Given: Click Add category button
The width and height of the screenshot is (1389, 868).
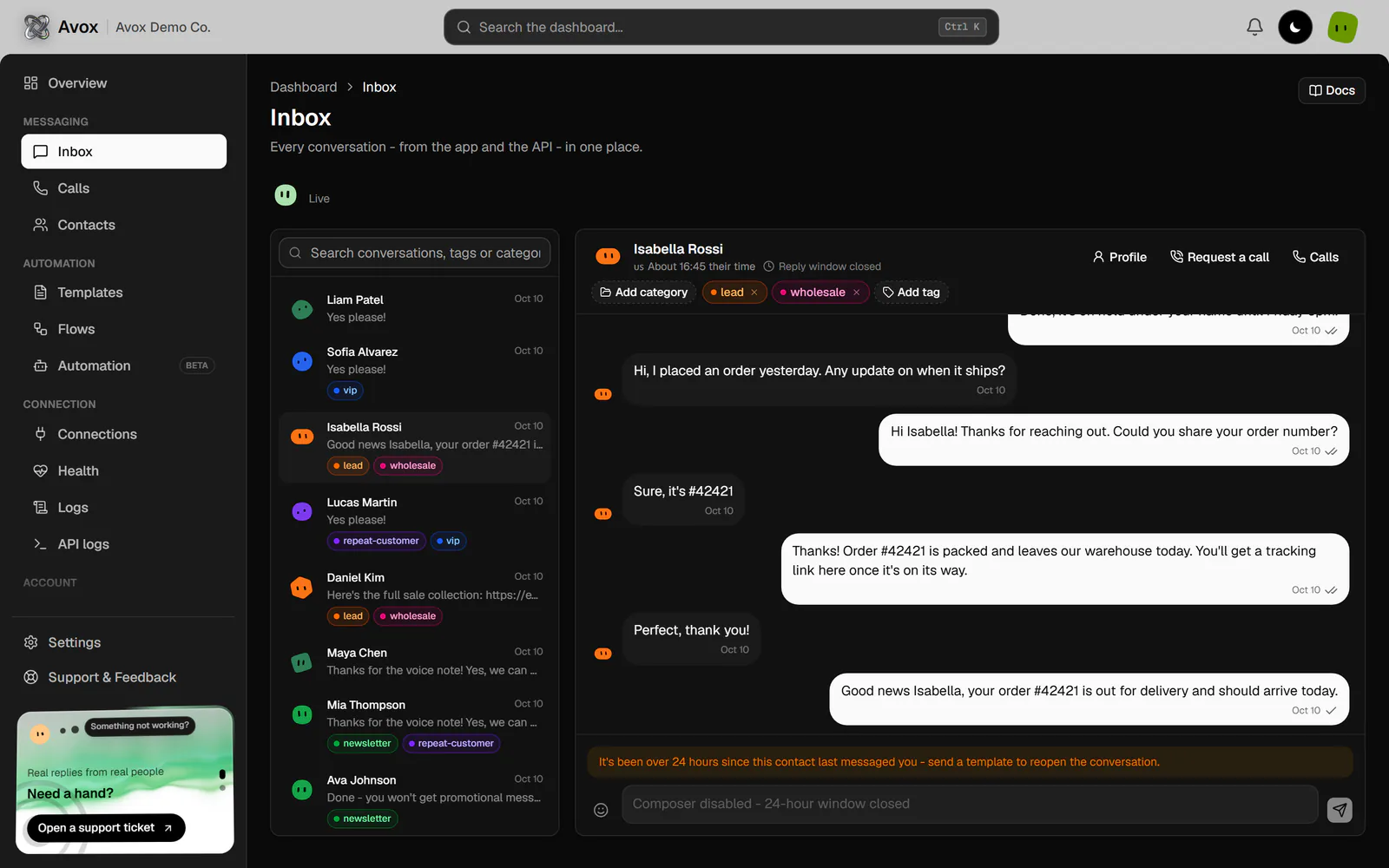Looking at the screenshot, I should pyautogui.click(x=644, y=293).
